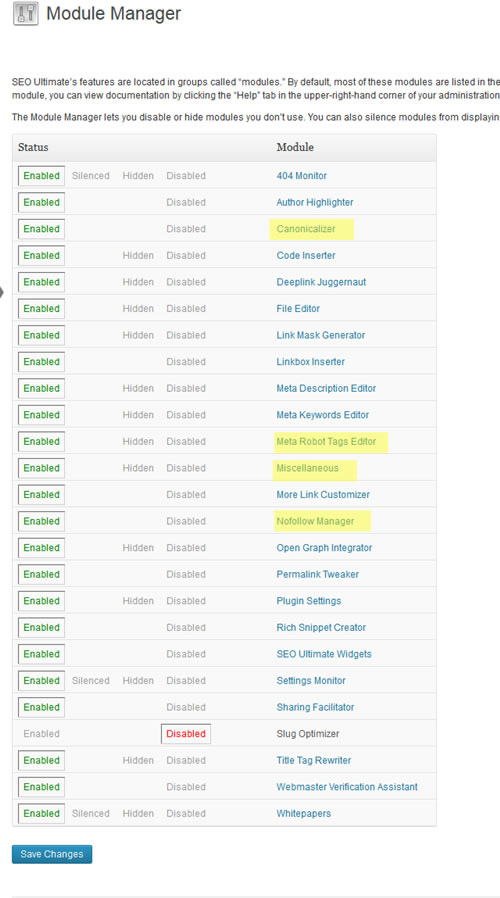Viewport: 500px width, 898px height.
Task: Open the Rich Snippet Creator link
Action: click(321, 627)
